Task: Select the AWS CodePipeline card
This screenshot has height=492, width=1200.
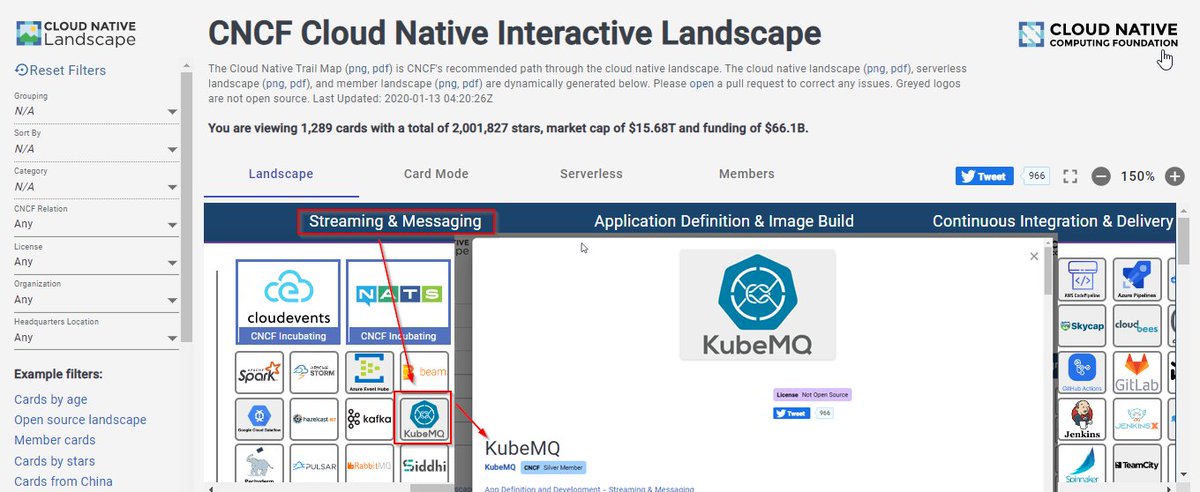Action: click(x=1084, y=281)
